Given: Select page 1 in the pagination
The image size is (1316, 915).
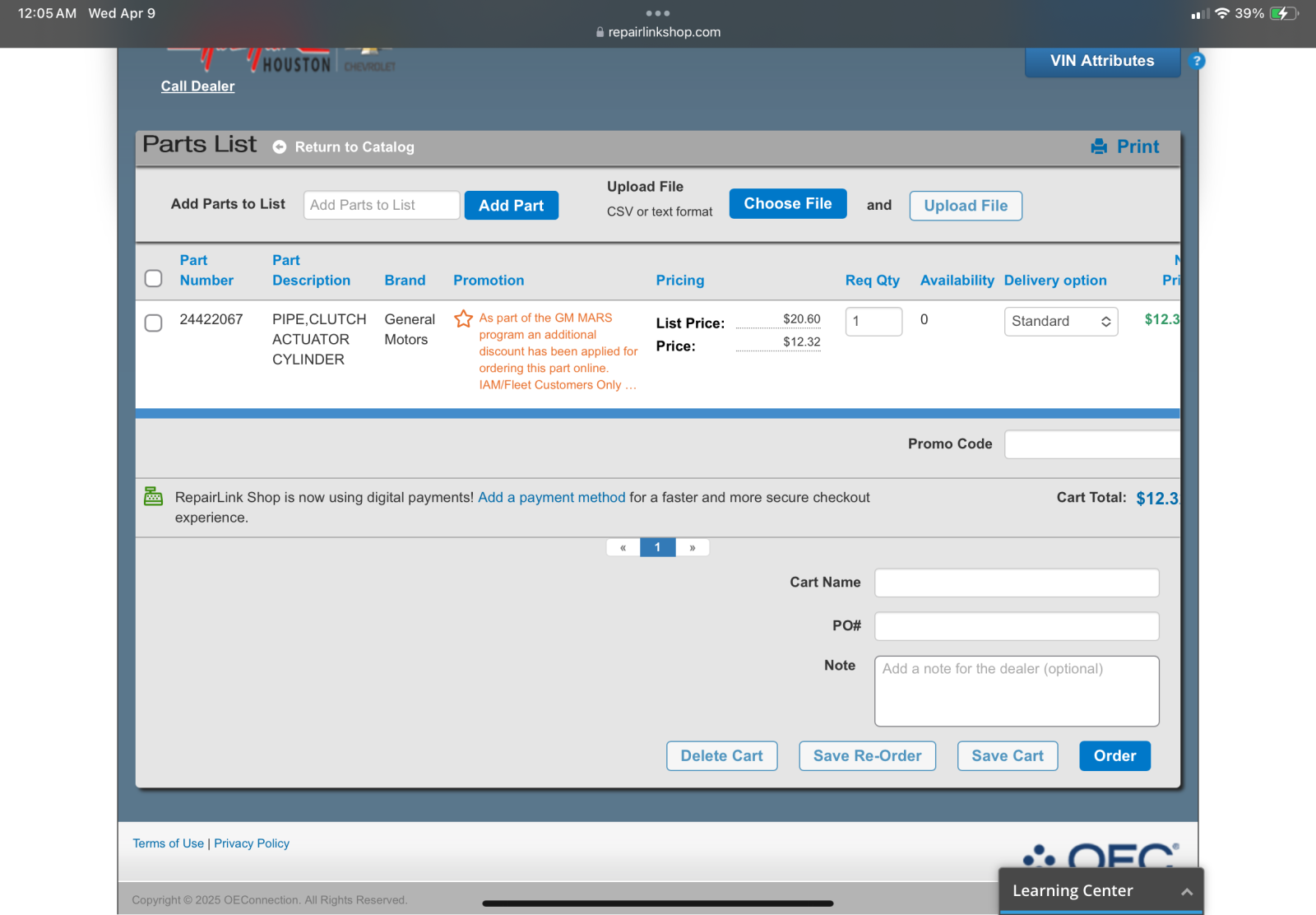Looking at the screenshot, I should pyautogui.click(x=657, y=547).
